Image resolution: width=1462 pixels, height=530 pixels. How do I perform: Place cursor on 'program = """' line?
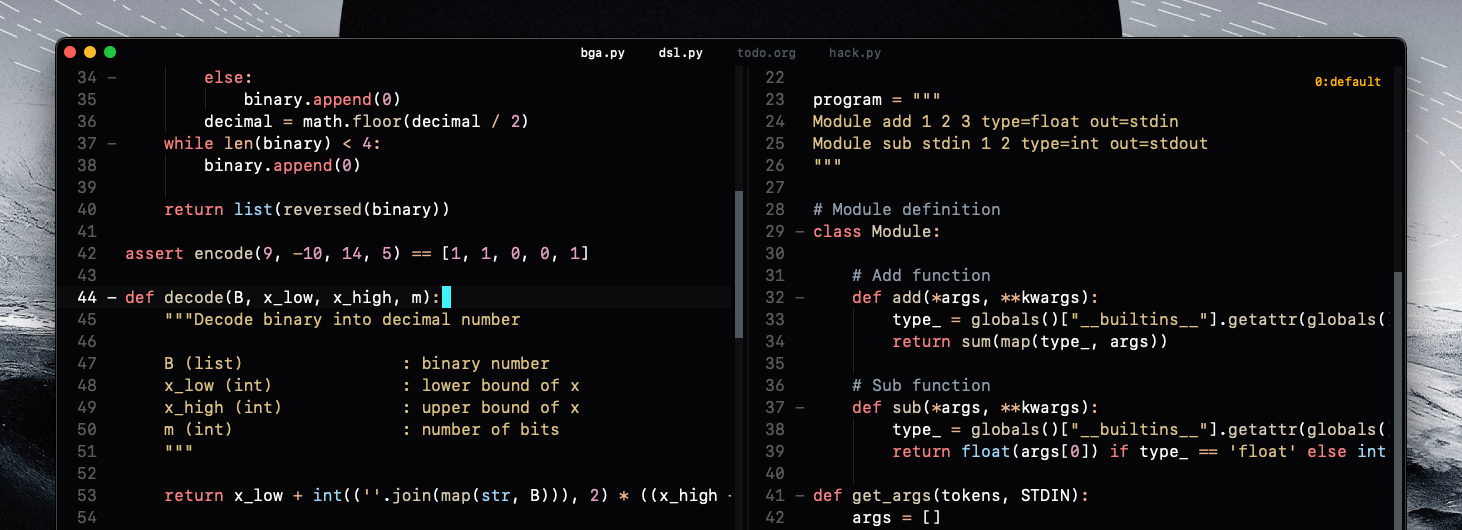click(x=876, y=100)
